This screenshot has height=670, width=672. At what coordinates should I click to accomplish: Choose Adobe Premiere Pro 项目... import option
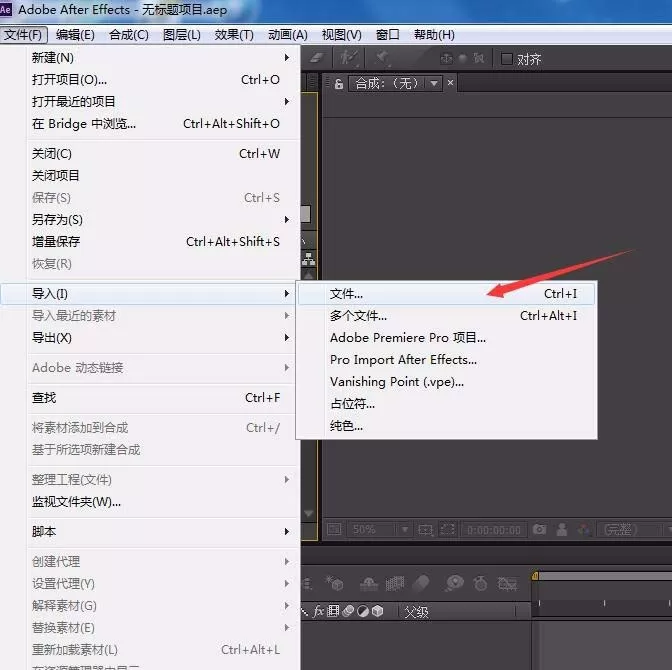pos(446,338)
